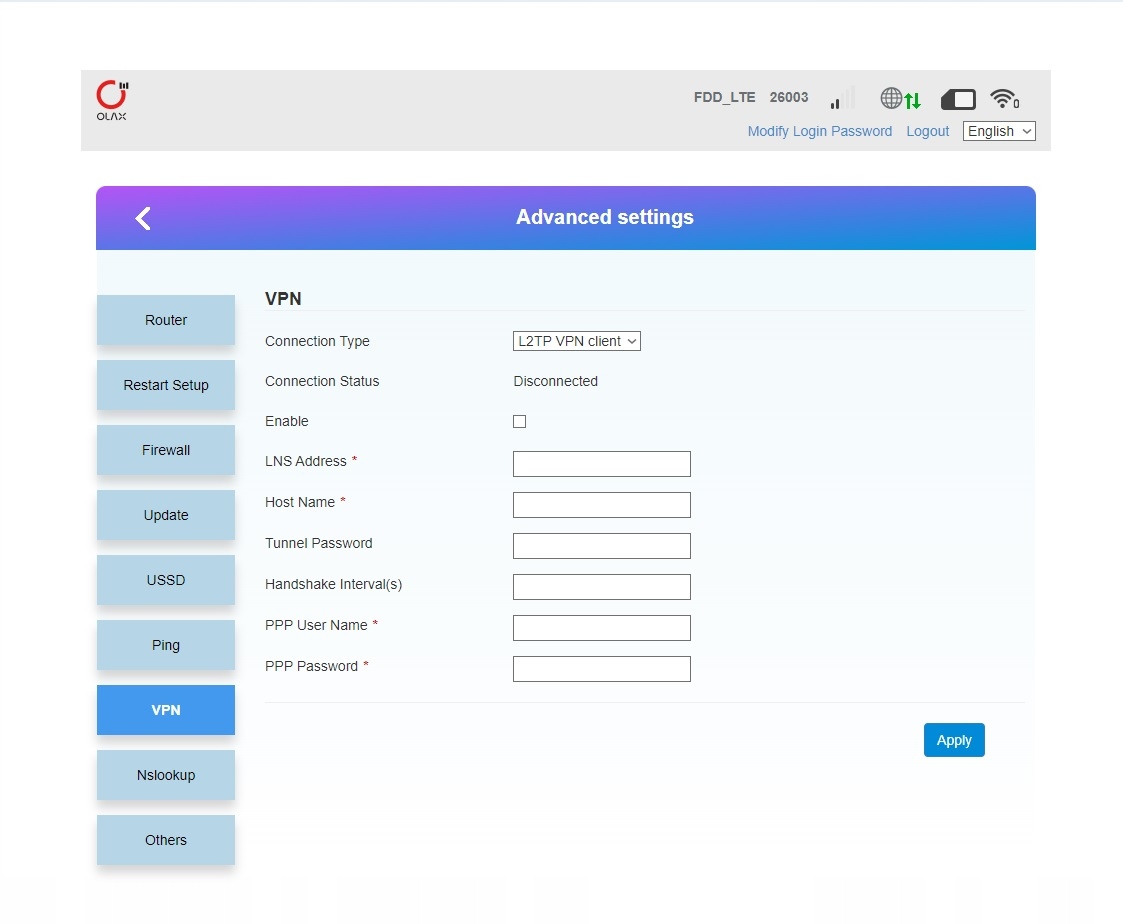Open the English language dropdown
This screenshot has width=1123, height=924.
click(x=999, y=131)
